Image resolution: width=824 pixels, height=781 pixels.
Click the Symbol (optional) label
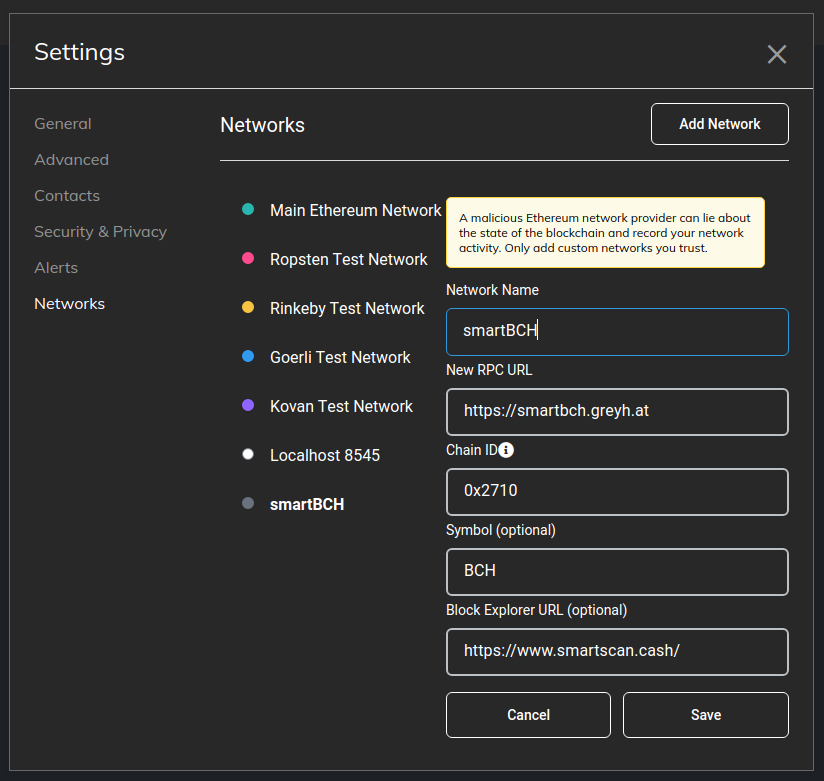point(501,530)
